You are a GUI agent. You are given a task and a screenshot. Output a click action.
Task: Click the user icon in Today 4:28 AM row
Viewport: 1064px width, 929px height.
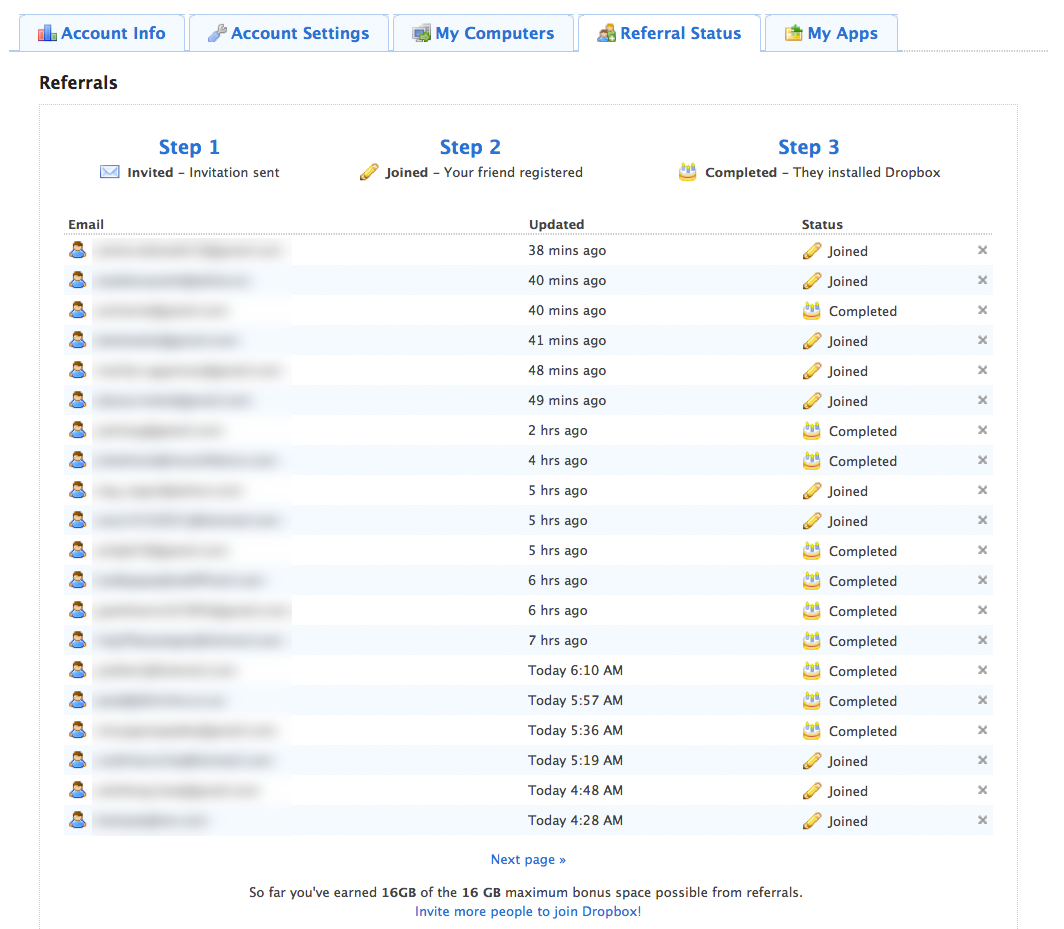[78, 819]
